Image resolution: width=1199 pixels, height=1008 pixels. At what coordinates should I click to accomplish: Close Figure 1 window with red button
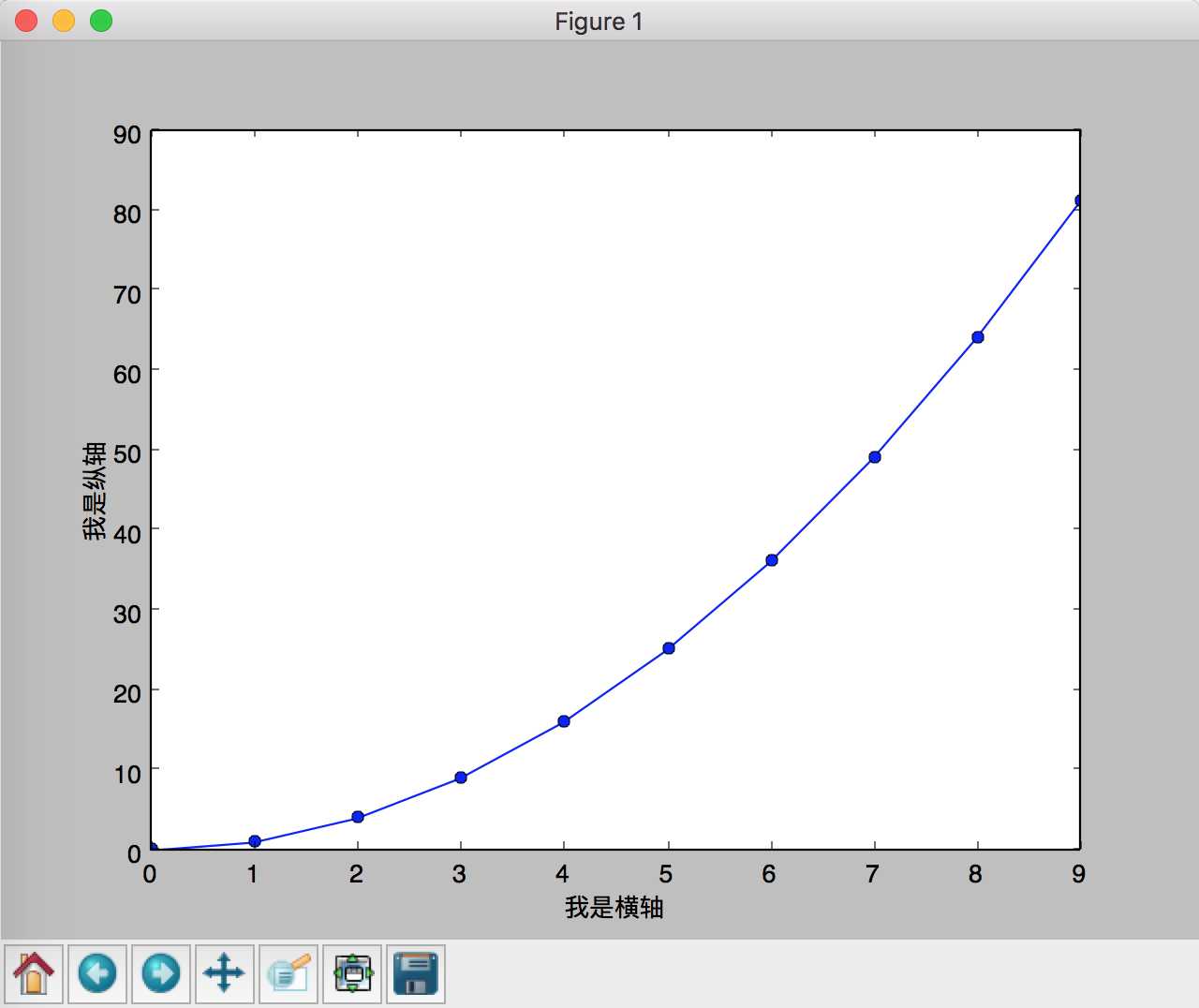coord(26,21)
